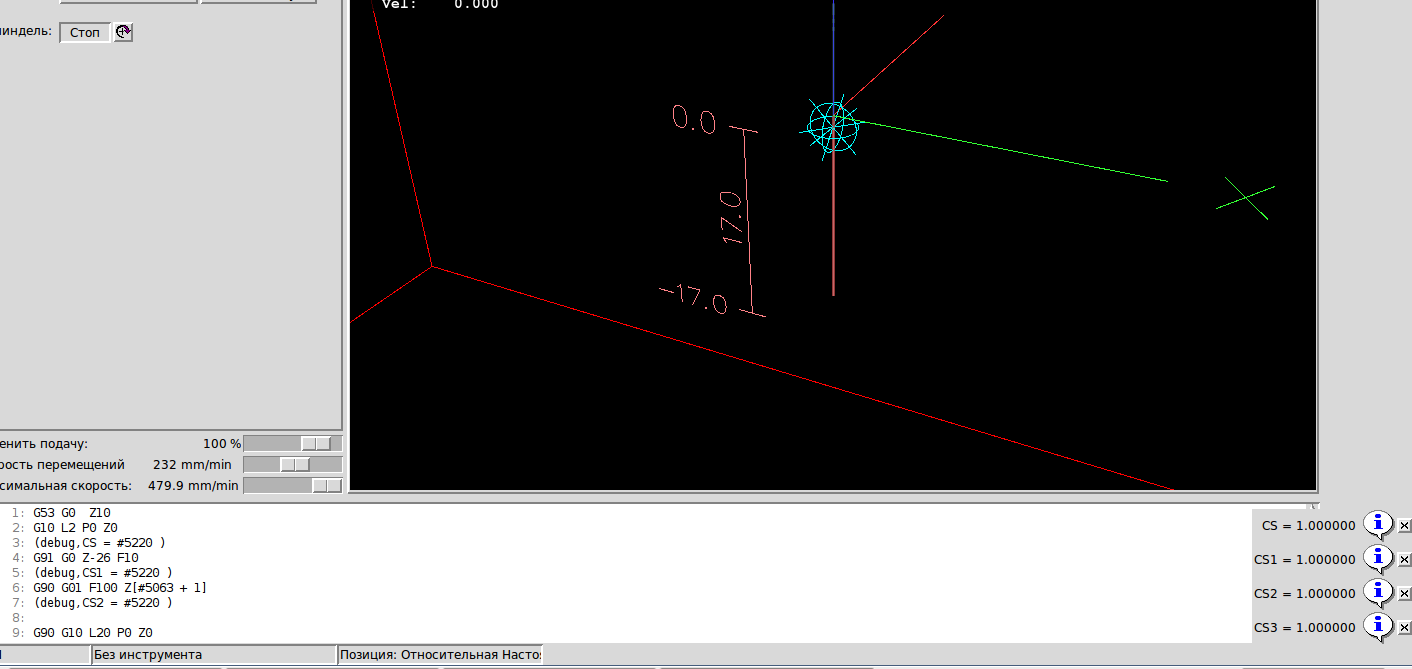
Task: Select line (debug,CS1 = #5220 )
Action: pos(103,572)
